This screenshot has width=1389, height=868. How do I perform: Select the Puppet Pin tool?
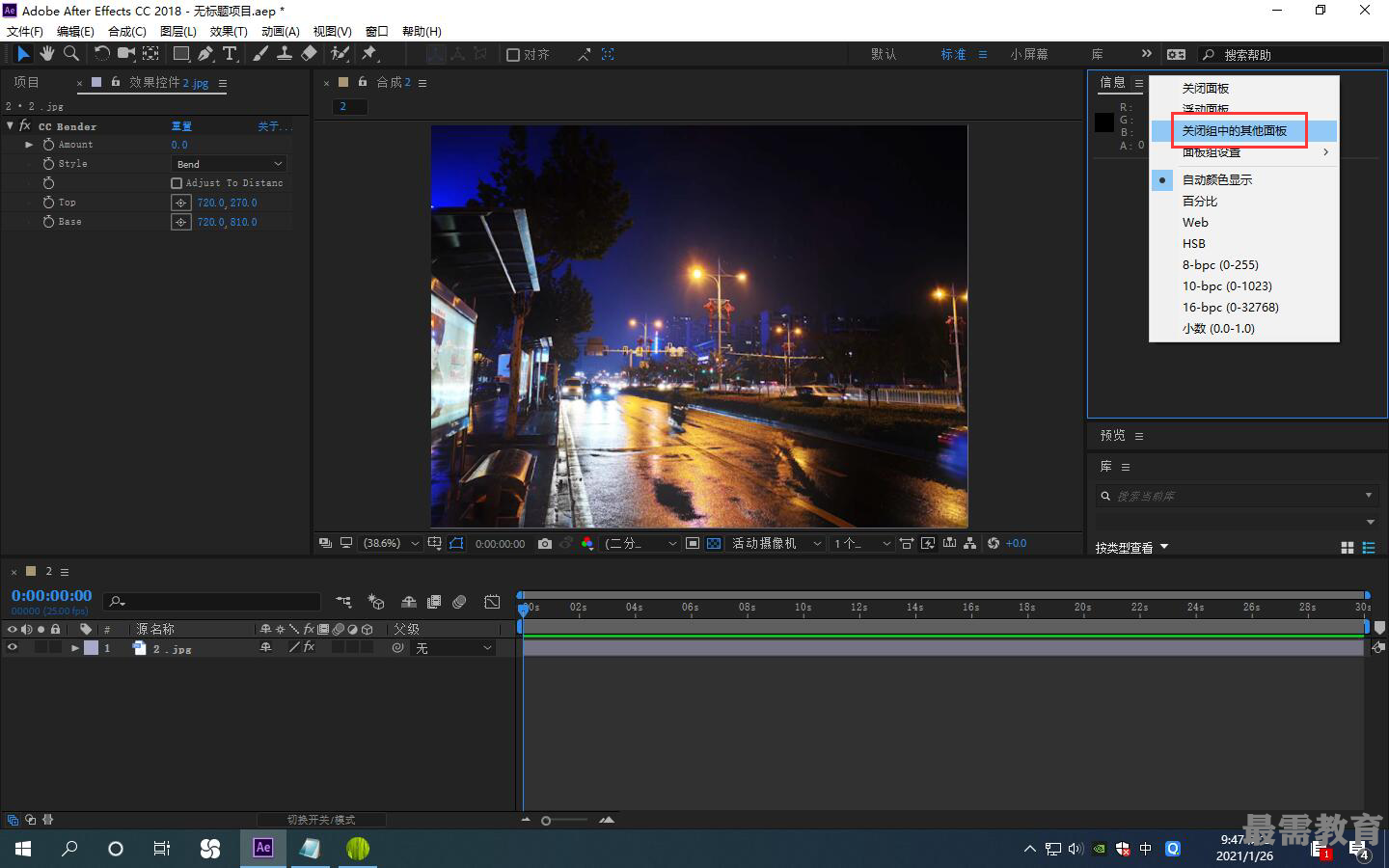click(x=368, y=54)
